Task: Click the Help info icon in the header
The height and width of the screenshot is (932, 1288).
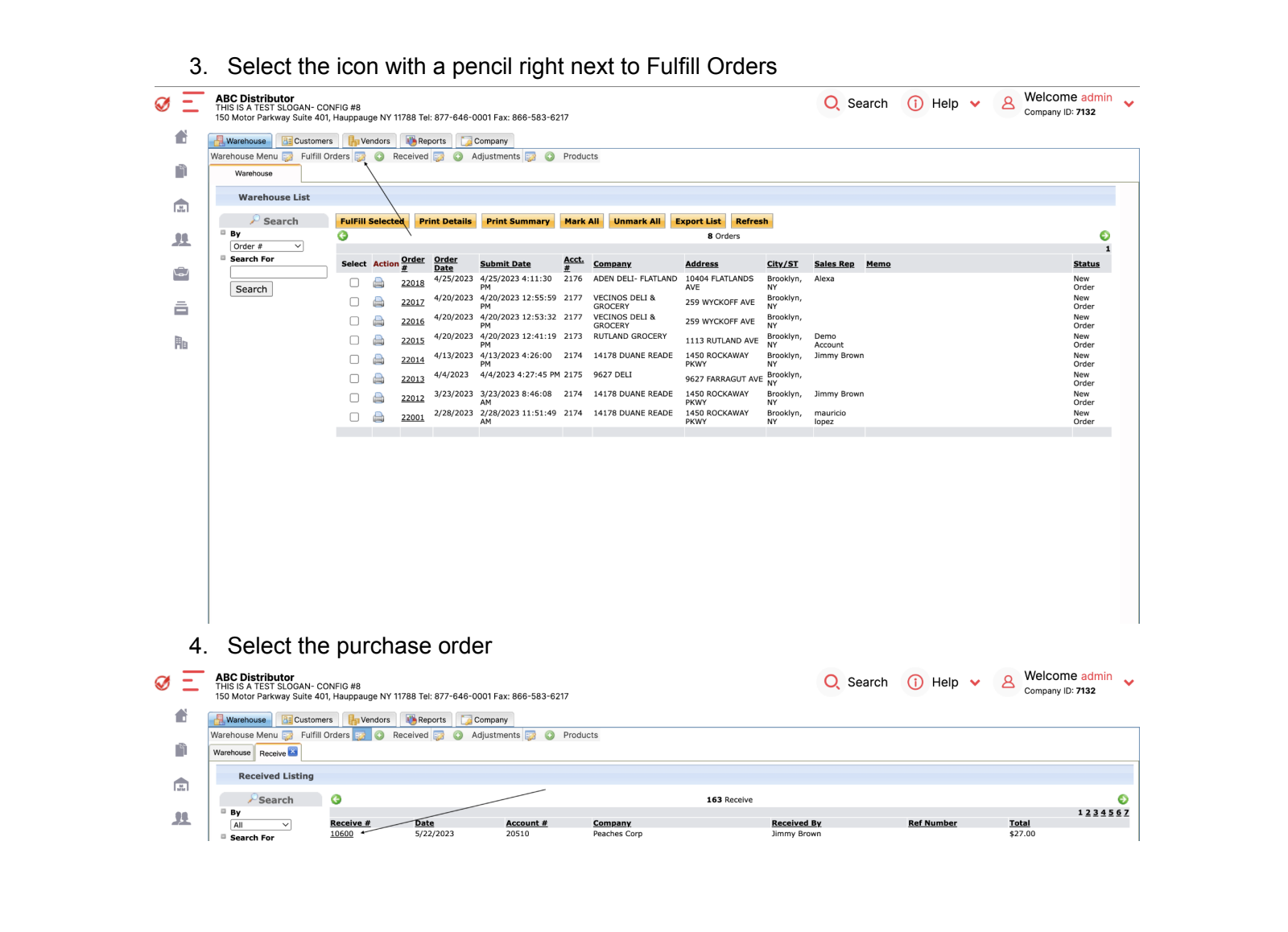Action: pyautogui.click(x=915, y=103)
